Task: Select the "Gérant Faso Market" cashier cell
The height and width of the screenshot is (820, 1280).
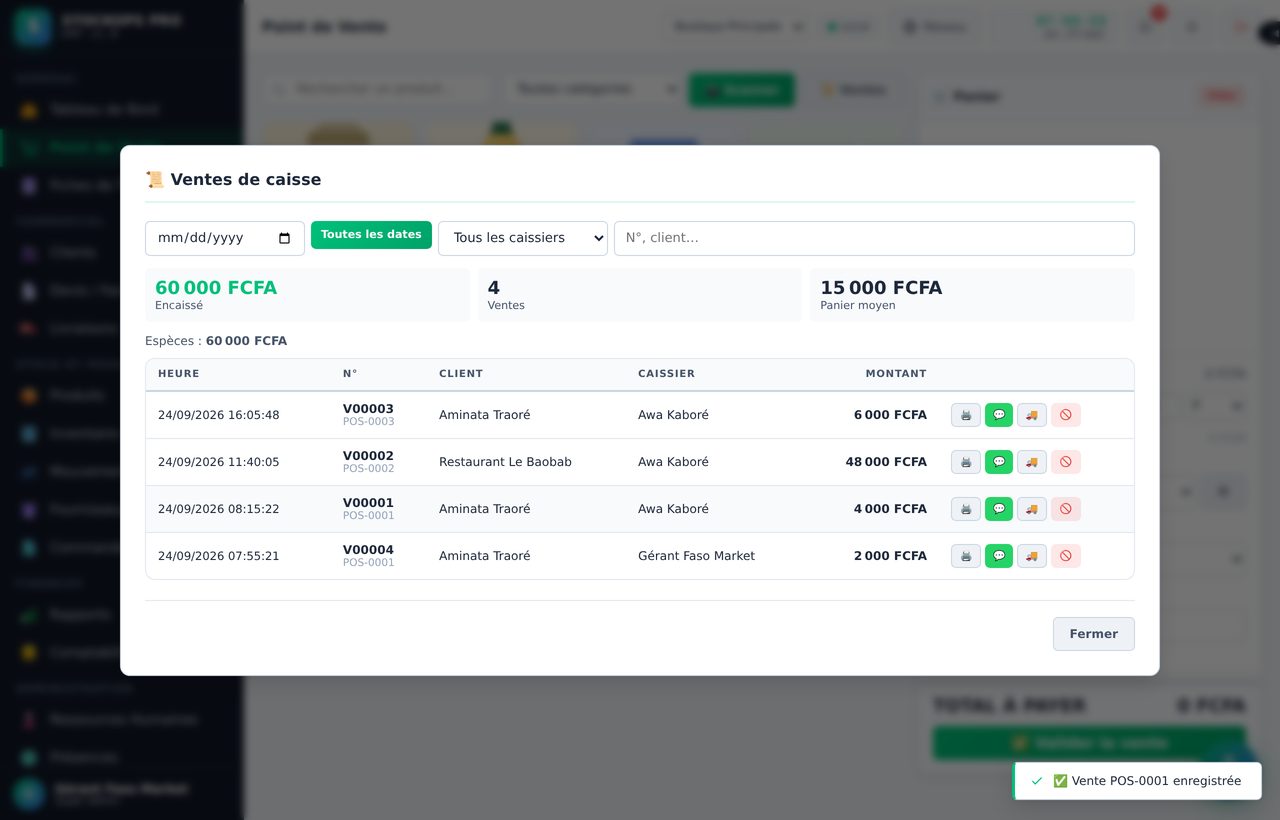Action: (696, 556)
